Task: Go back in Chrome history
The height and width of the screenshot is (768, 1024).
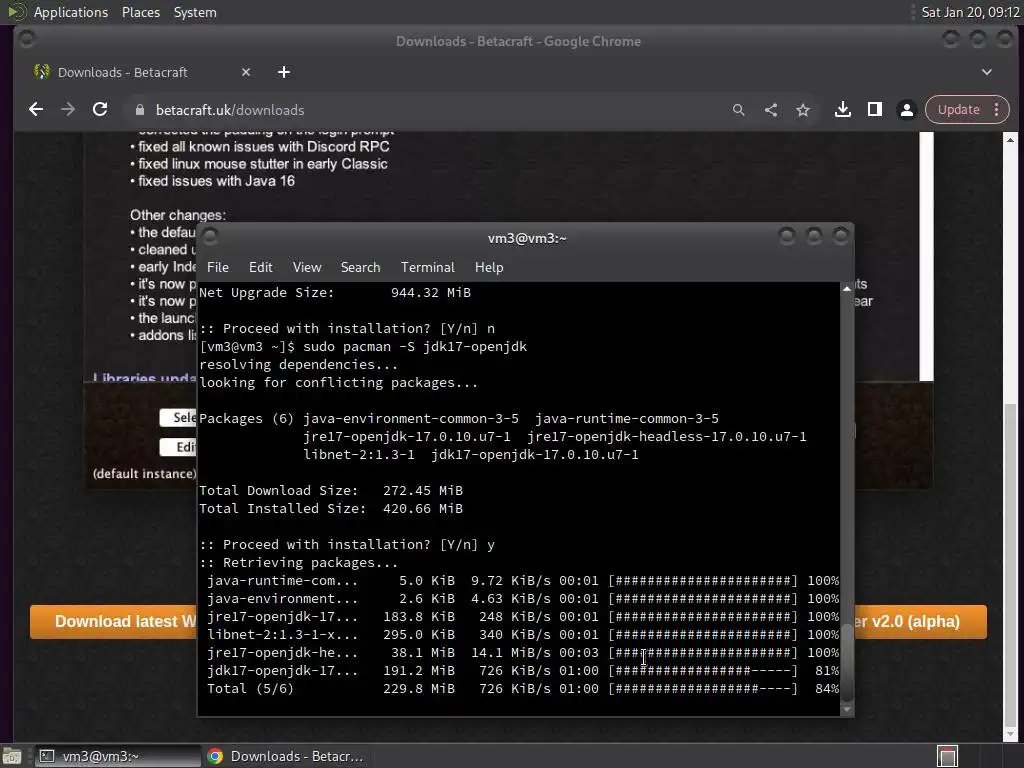Action: pyautogui.click(x=36, y=110)
